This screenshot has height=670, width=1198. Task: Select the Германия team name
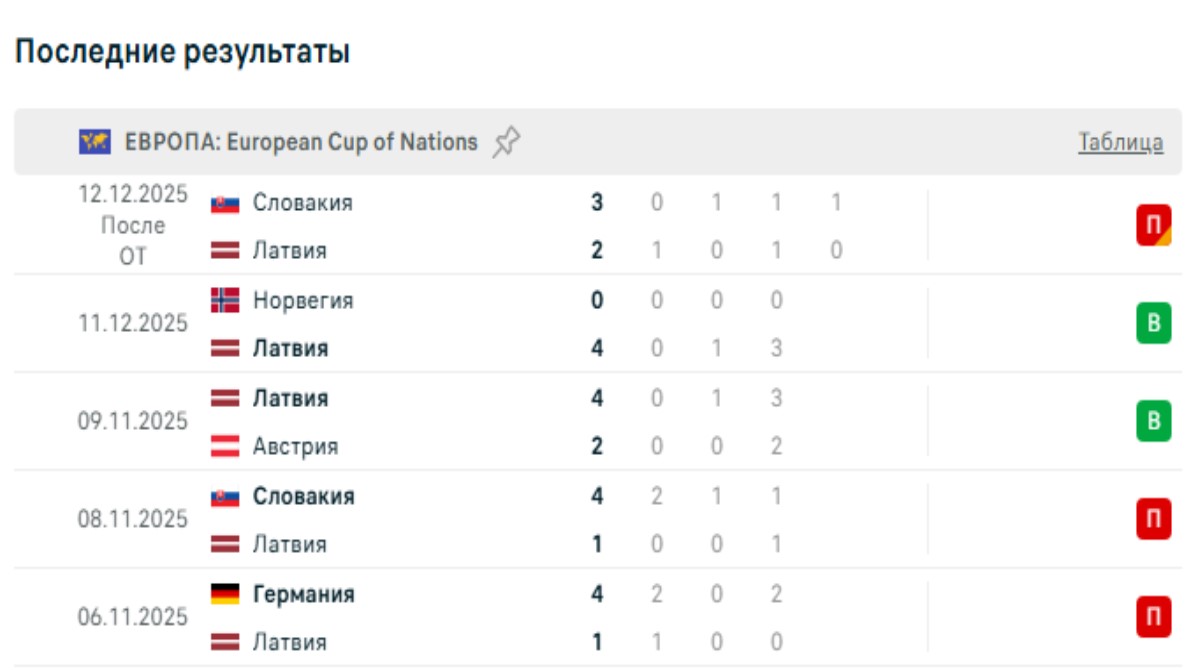tap(304, 594)
